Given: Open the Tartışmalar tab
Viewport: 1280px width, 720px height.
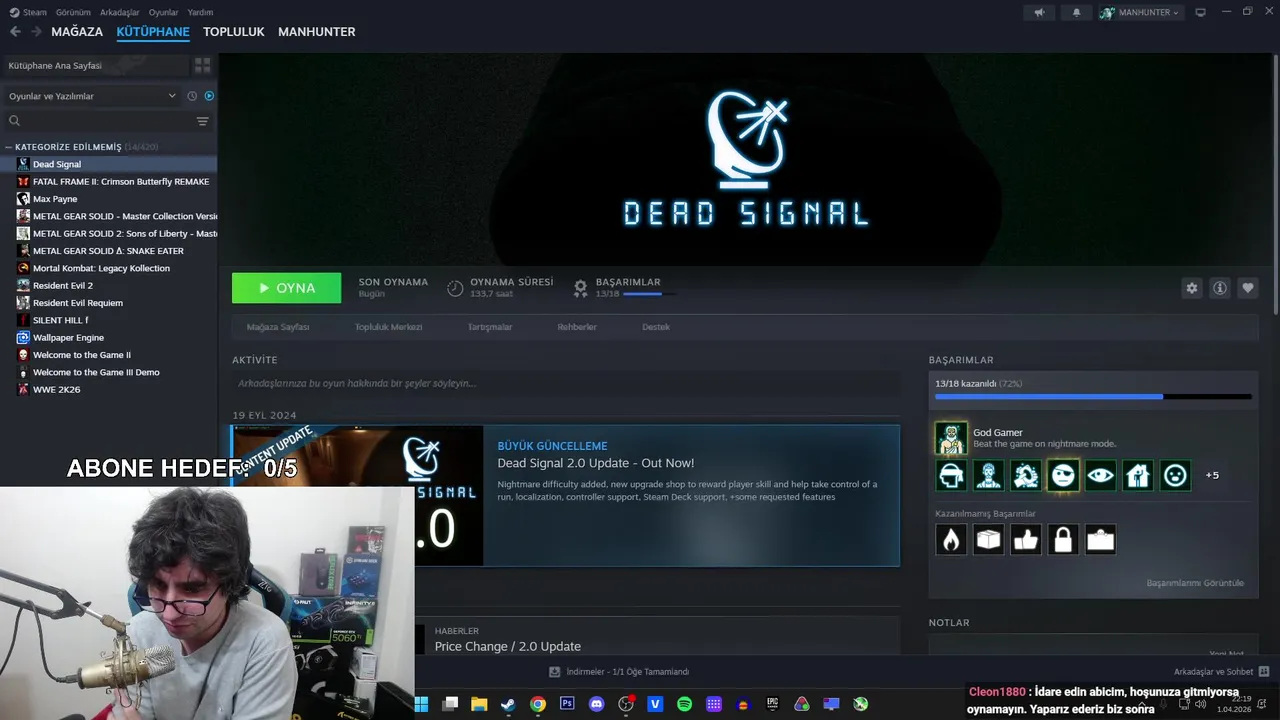Looking at the screenshot, I should (x=490, y=327).
